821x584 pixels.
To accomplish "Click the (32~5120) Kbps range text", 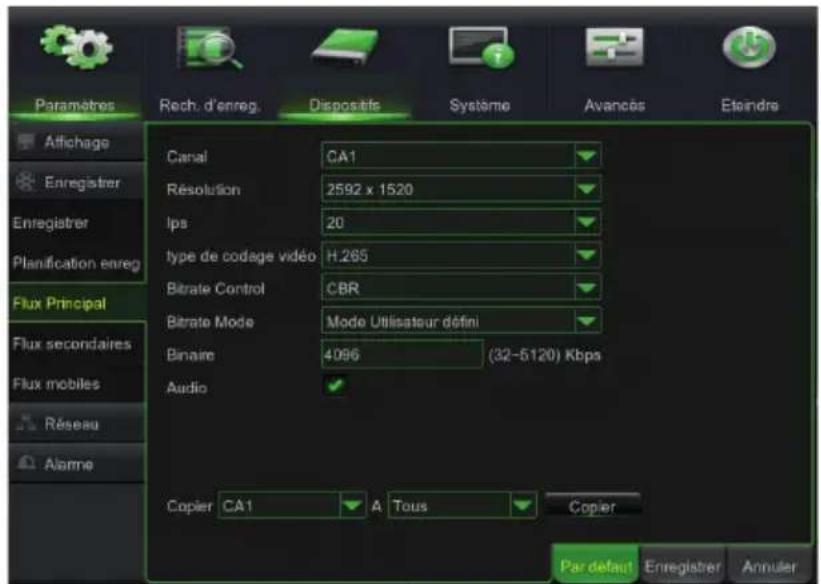I will click(x=545, y=355).
